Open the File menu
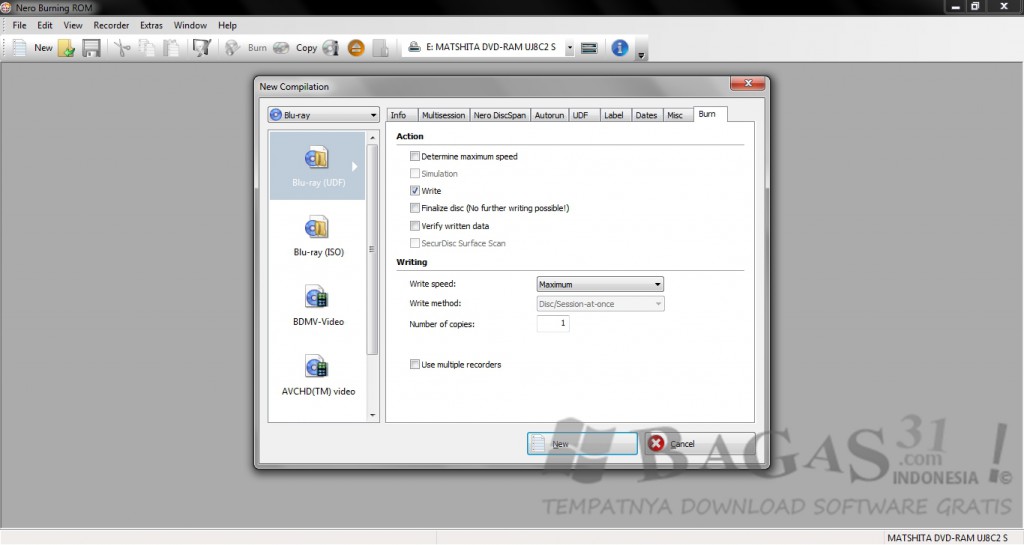 [20, 25]
